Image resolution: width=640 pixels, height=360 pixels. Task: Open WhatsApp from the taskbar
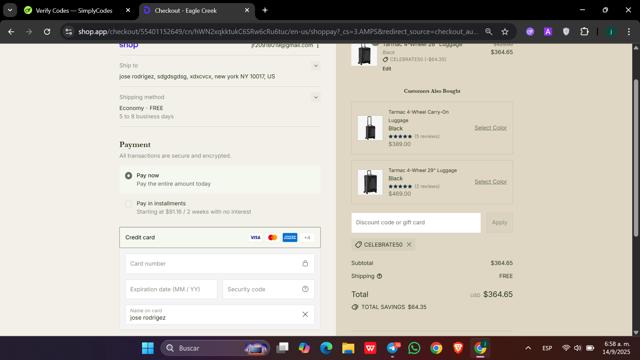414,348
